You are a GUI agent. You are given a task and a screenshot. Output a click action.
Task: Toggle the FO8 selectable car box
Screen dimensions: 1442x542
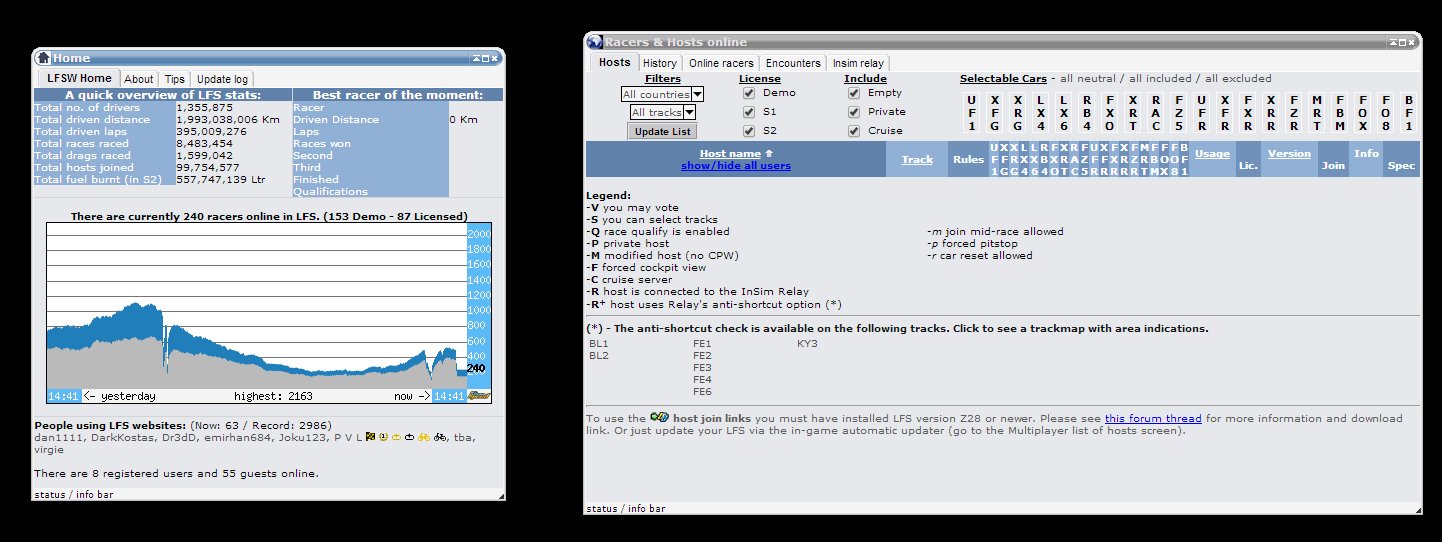(x=1386, y=113)
